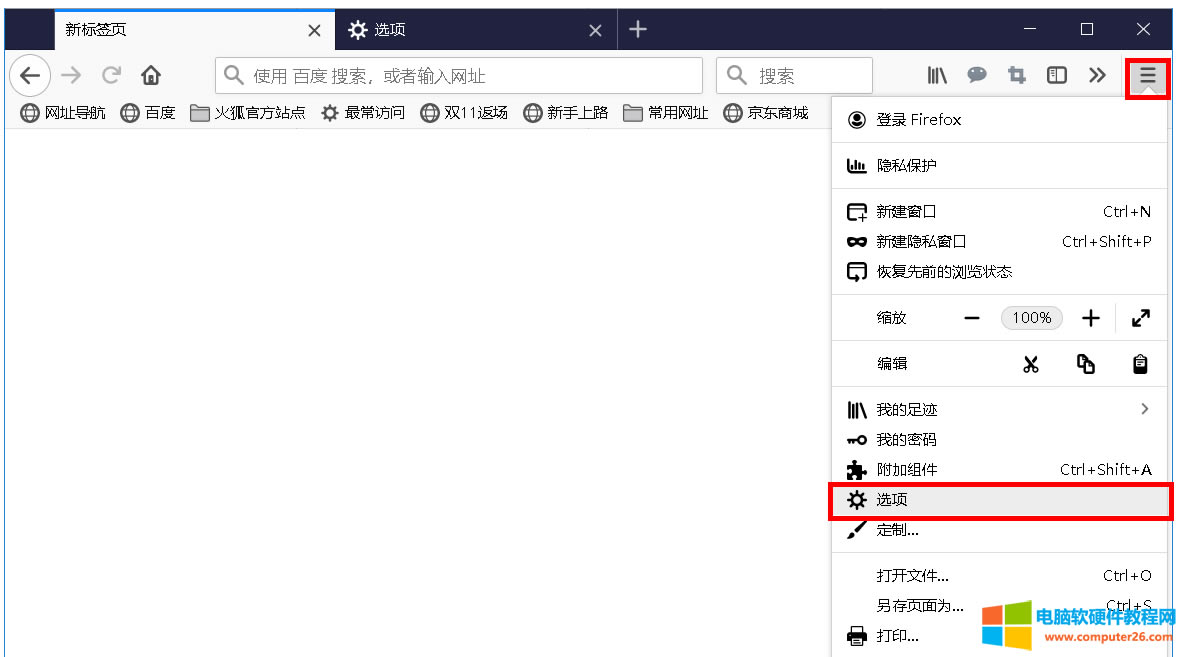Enter fullscreen via the expand arrows icon
The image size is (1186, 657).
pyautogui.click(x=1140, y=318)
